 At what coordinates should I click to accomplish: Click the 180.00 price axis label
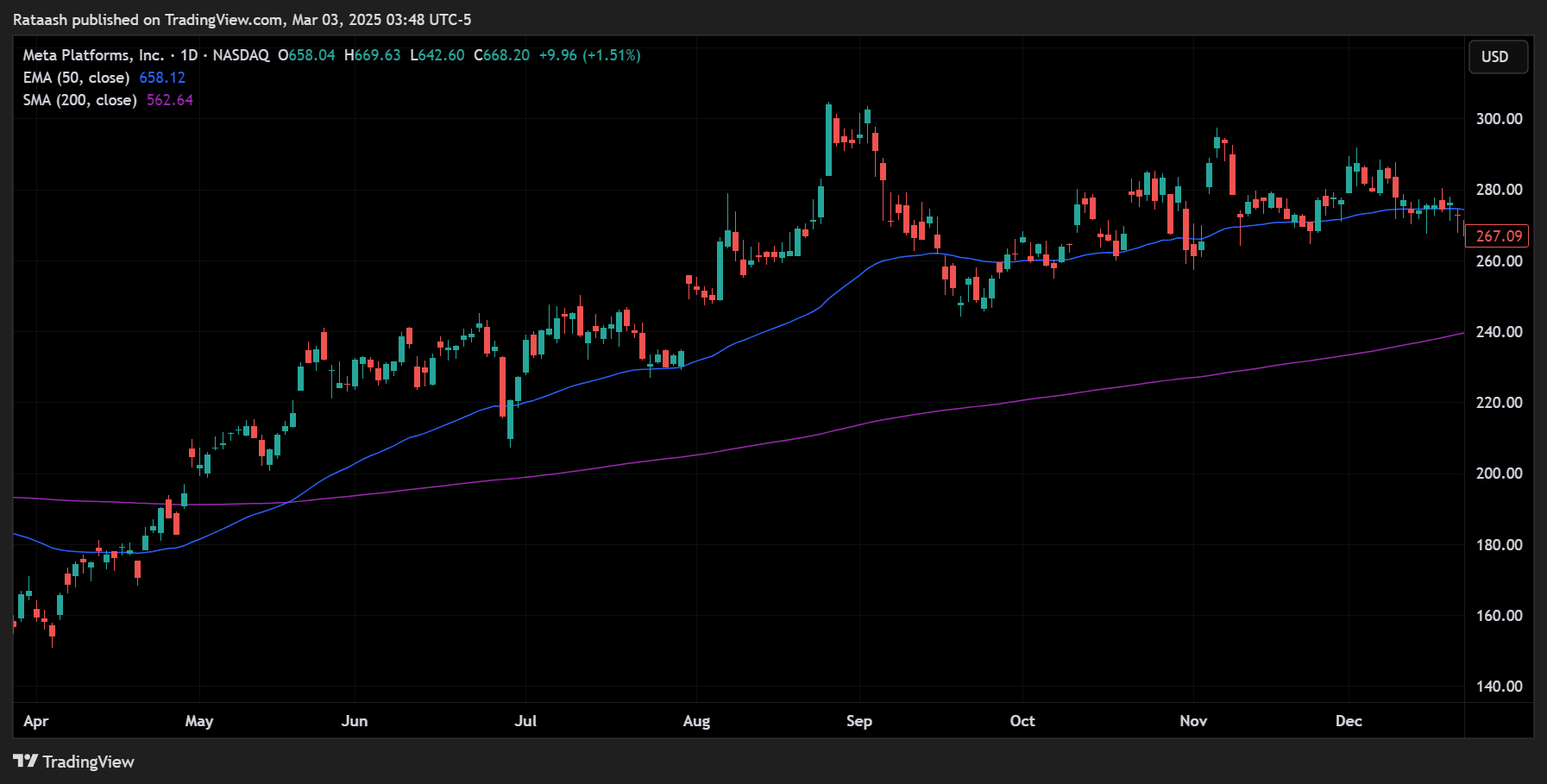(1499, 545)
